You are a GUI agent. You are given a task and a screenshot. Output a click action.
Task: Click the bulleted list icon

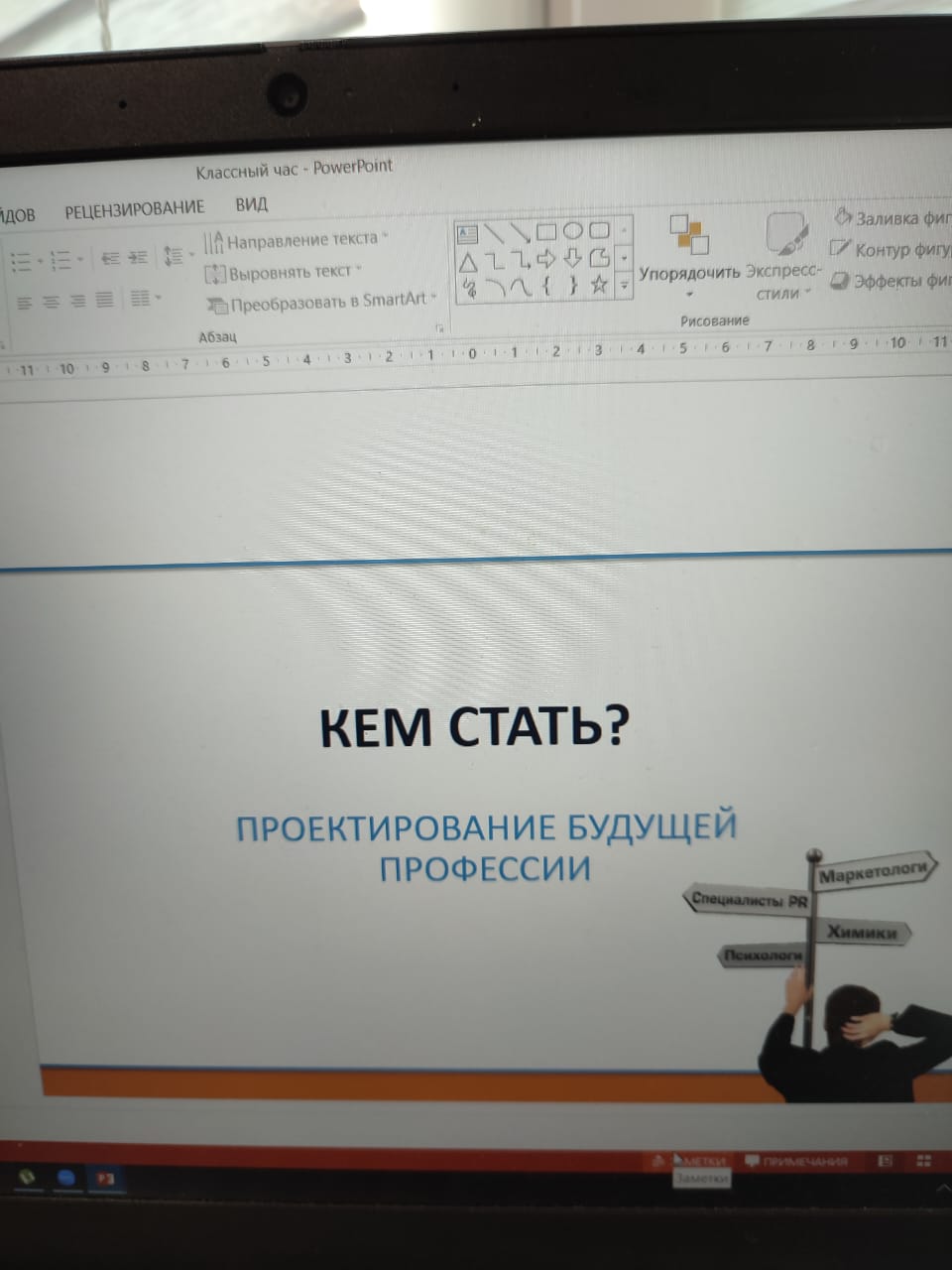[x=21, y=261]
